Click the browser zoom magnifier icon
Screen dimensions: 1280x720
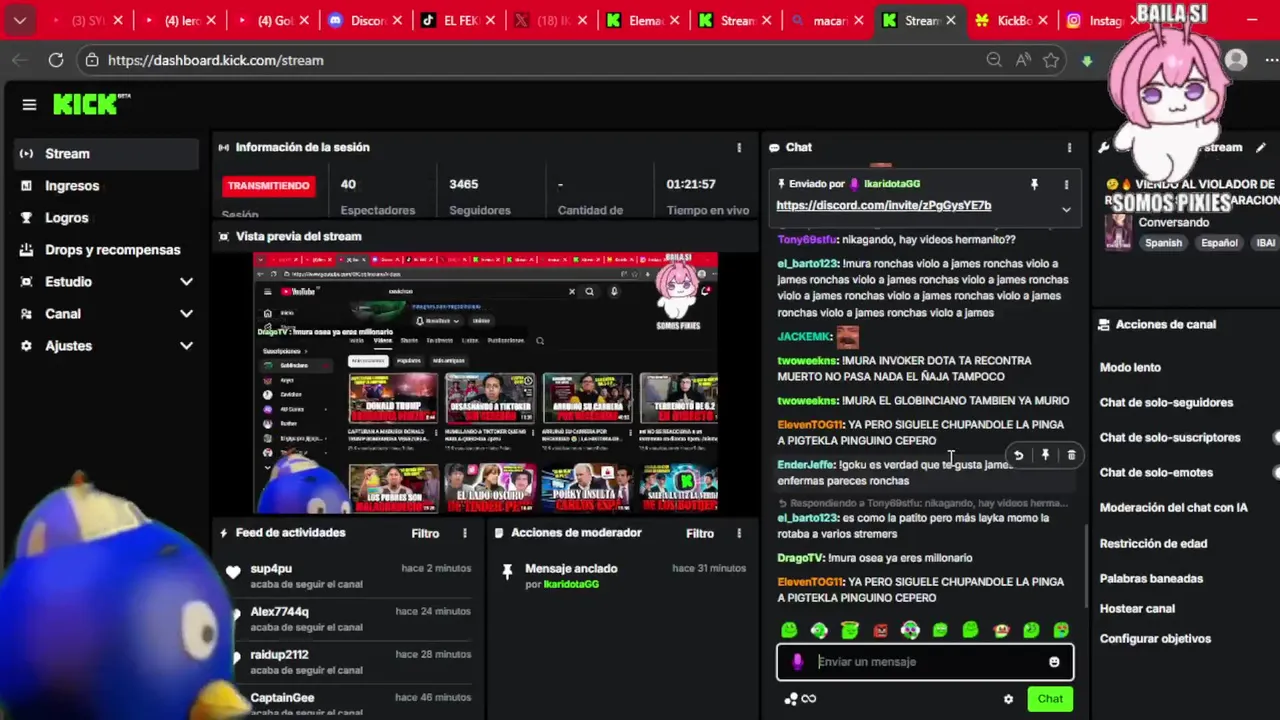tap(994, 60)
